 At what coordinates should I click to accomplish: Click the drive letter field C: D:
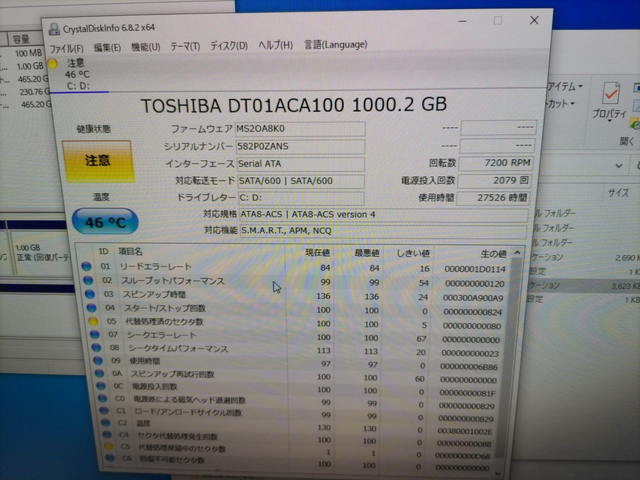pyautogui.click(x=301, y=198)
